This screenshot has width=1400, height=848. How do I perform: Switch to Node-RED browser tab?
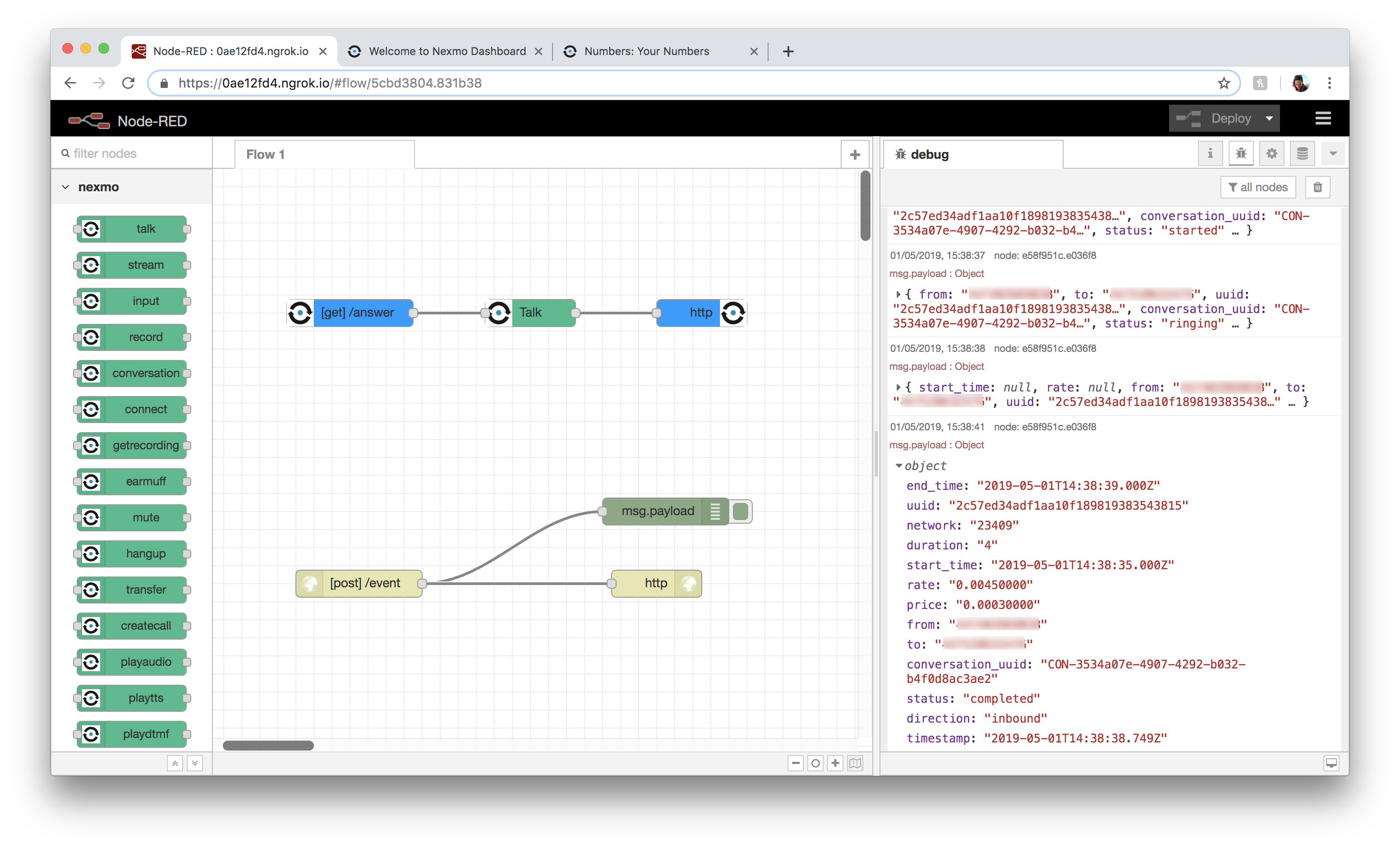tap(229, 51)
